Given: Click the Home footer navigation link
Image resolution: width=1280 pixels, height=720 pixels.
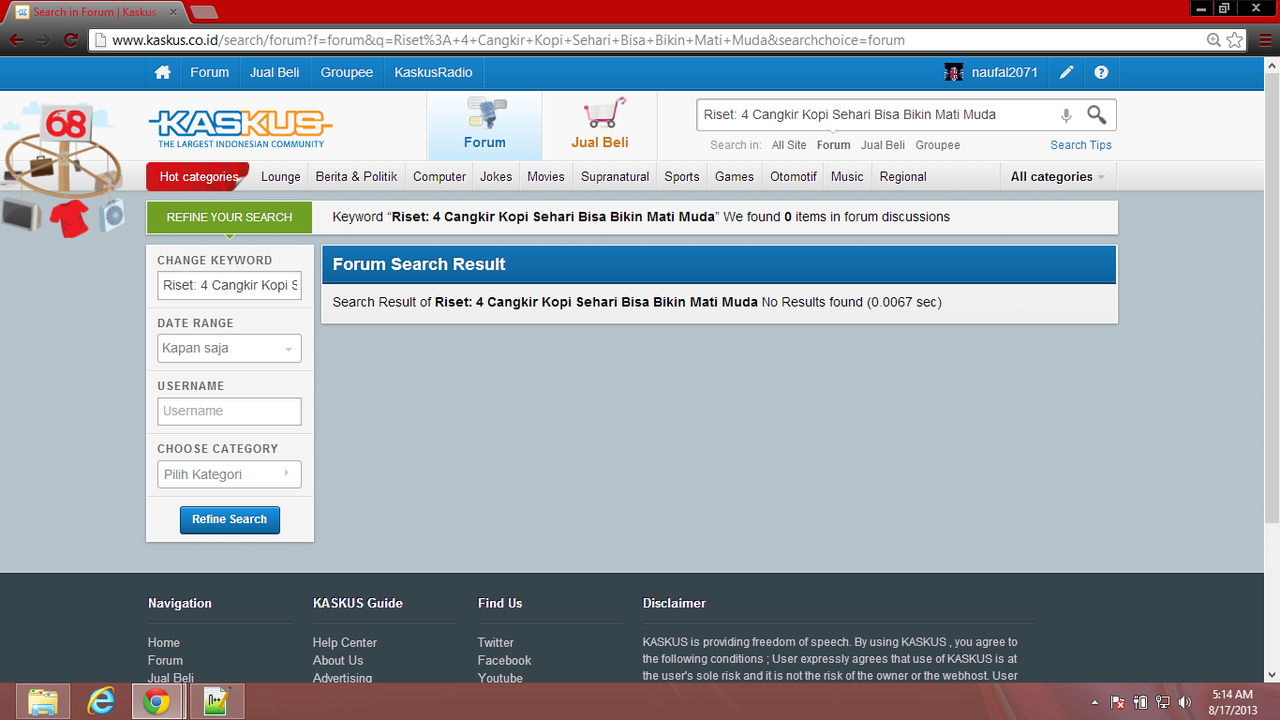Looking at the screenshot, I should 164,643.
